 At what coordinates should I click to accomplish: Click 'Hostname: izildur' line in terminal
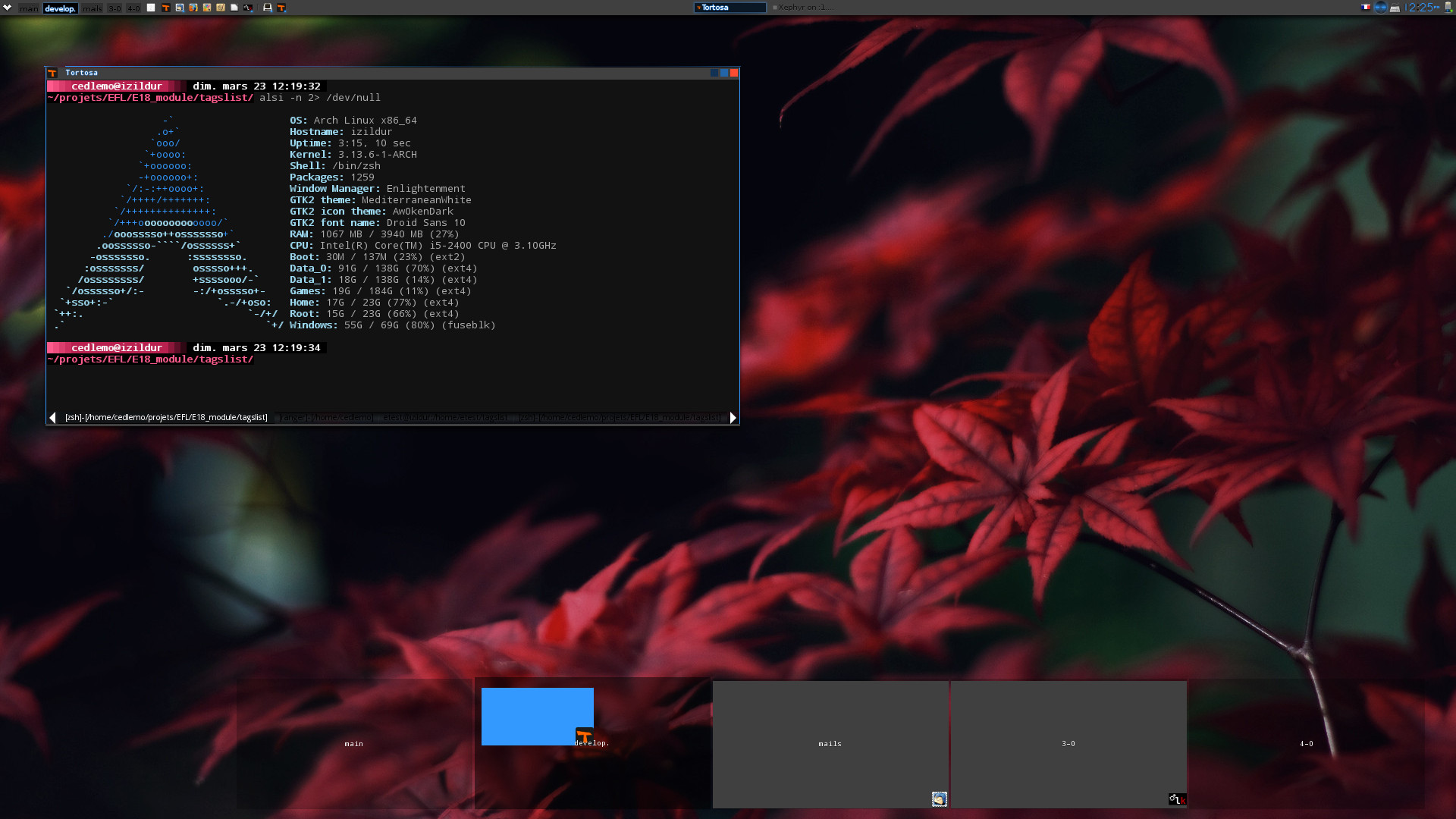(x=341, y=132)
